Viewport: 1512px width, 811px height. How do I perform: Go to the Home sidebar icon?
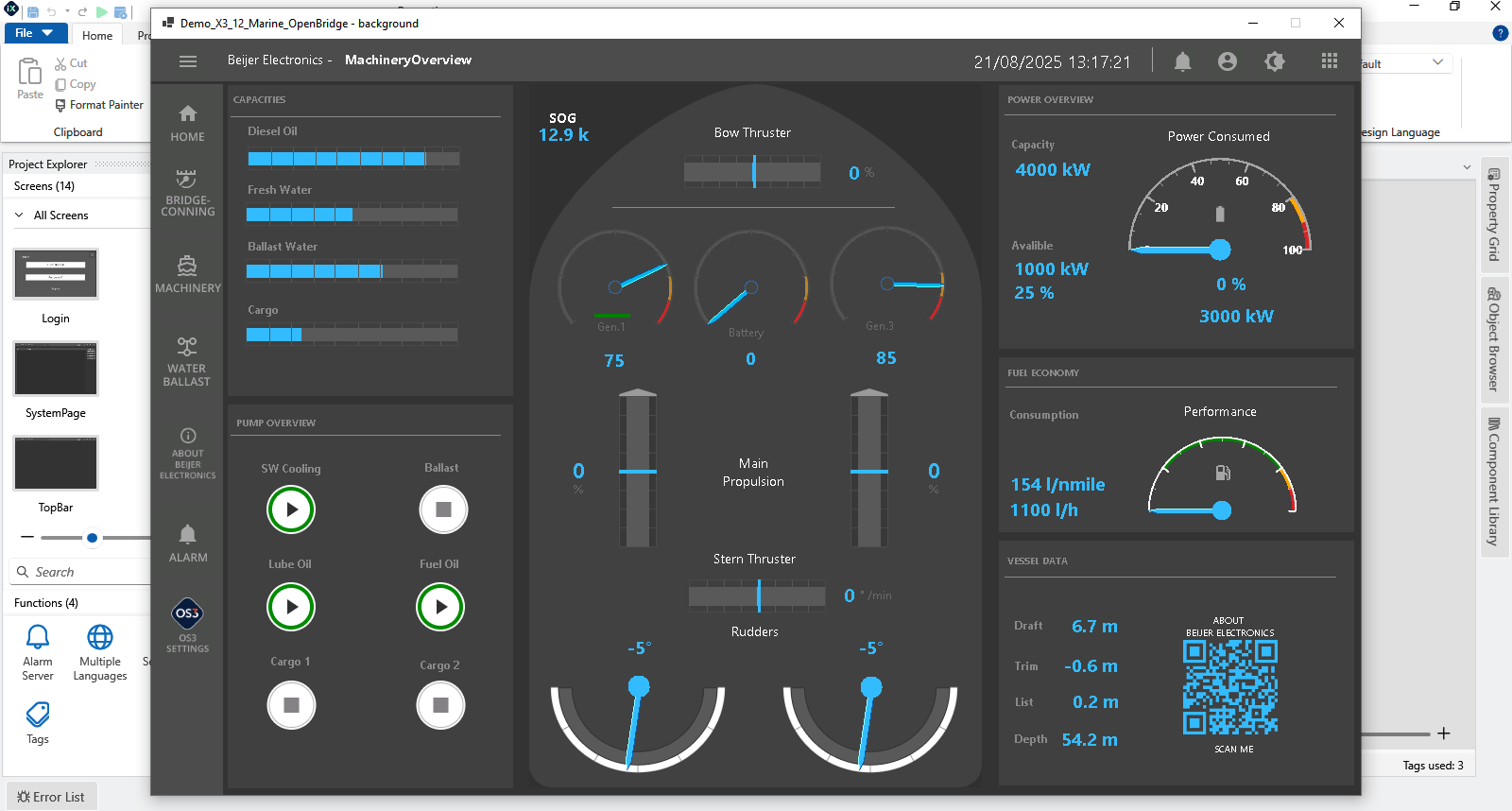tap(188, 123)
